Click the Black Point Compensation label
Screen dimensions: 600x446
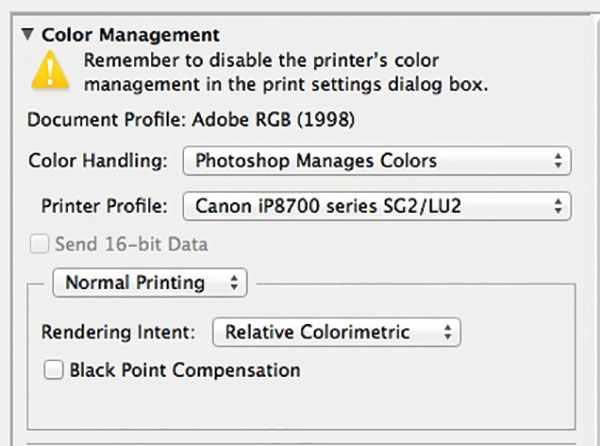tap(185, 370)
